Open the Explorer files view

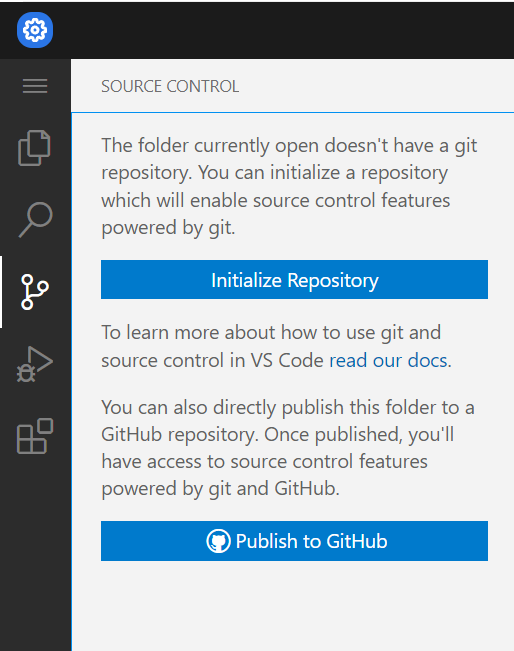tap(35, 148)
